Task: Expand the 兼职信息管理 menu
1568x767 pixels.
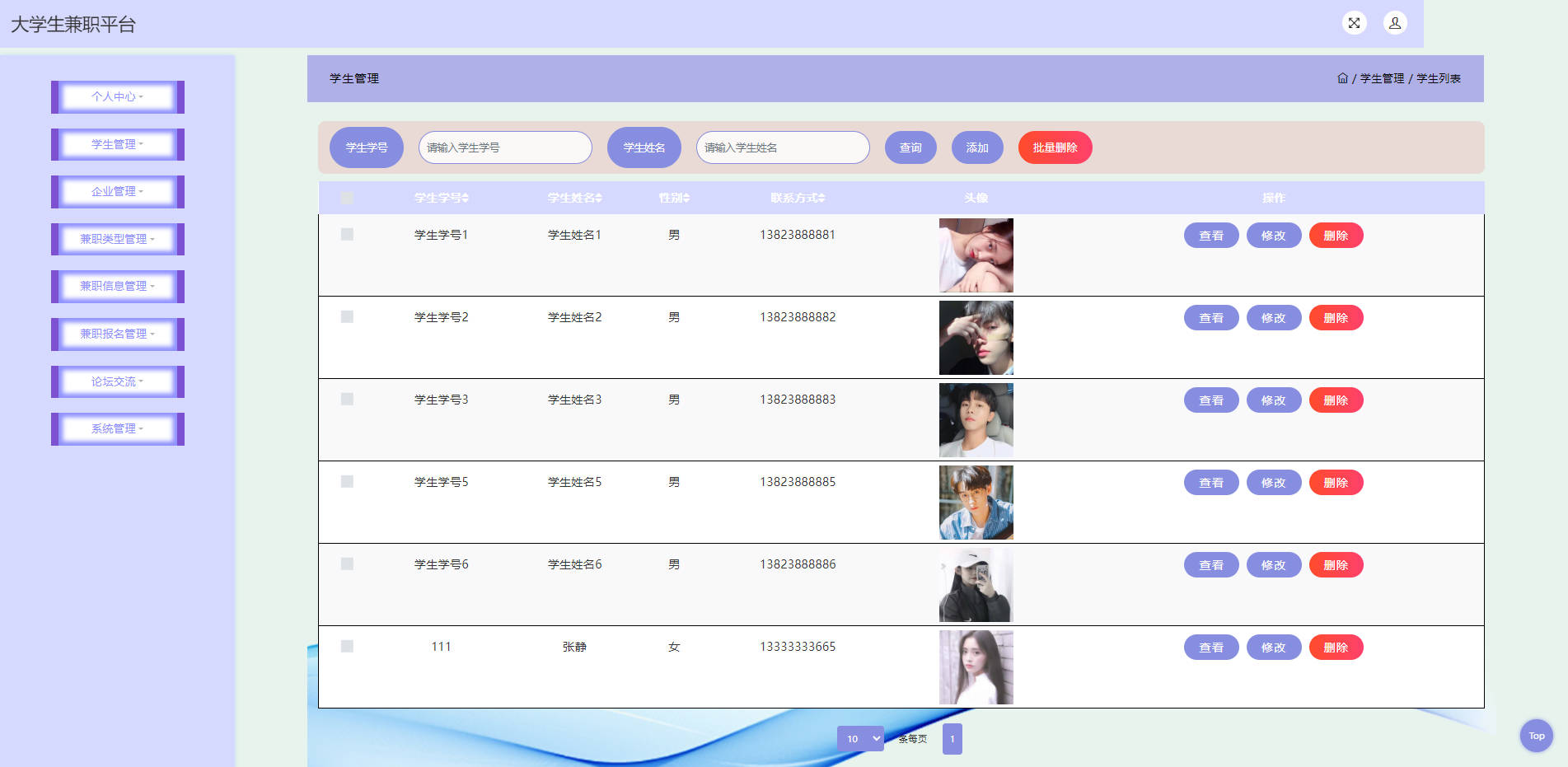Action: coord(118,287)
